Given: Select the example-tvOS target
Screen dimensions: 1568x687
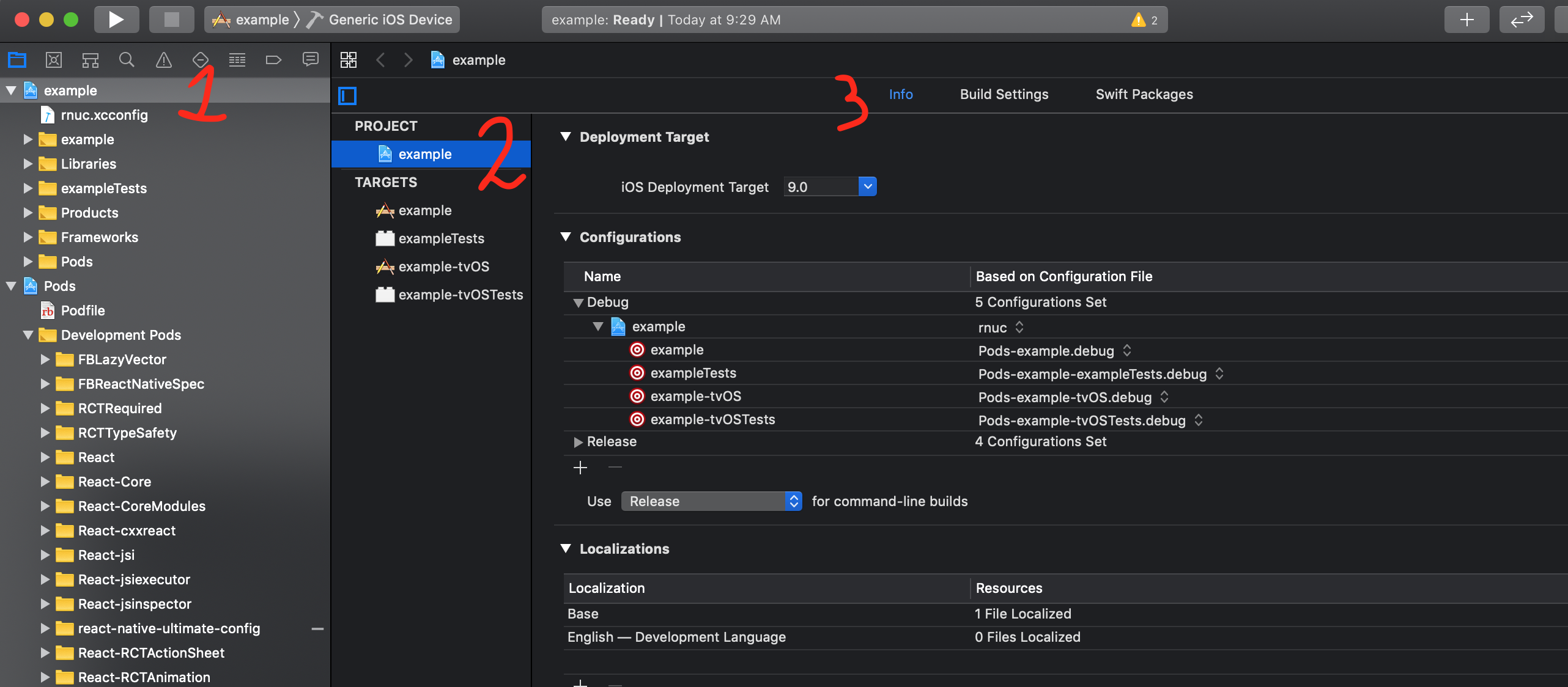Looking at the screenshot, I should [431, 266].
